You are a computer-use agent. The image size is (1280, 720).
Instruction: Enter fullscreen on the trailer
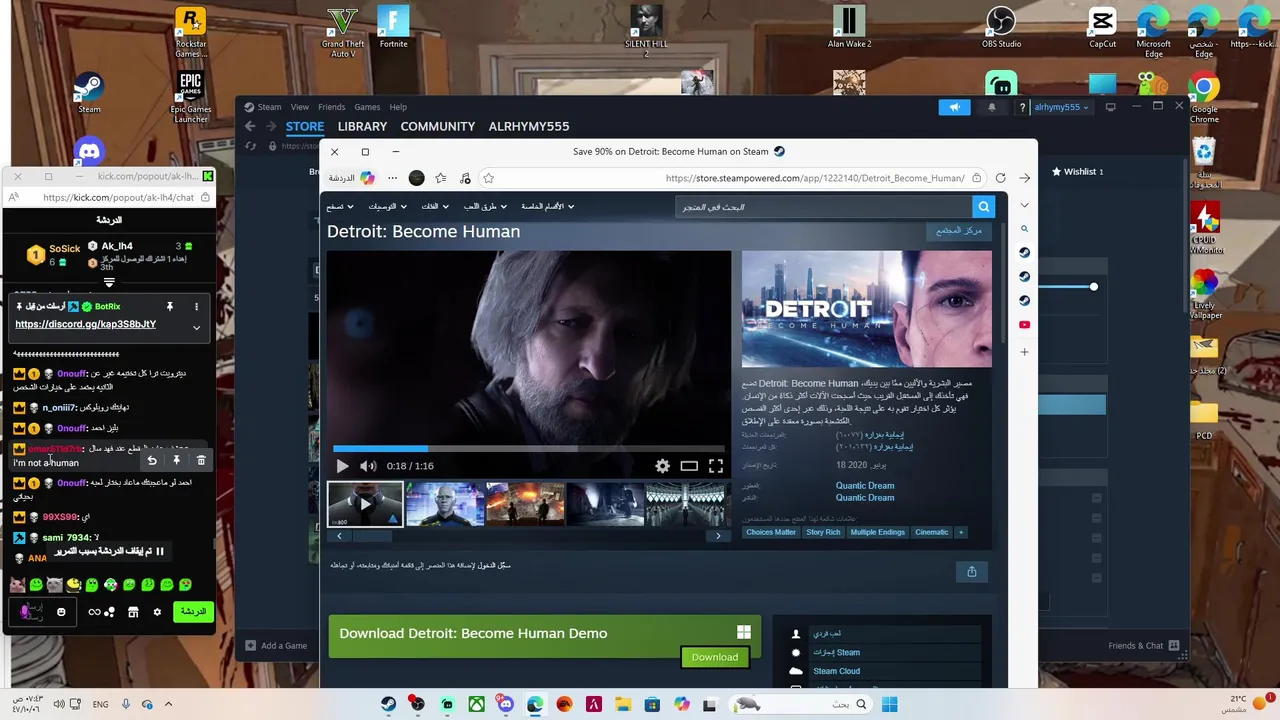coord(716,466)
